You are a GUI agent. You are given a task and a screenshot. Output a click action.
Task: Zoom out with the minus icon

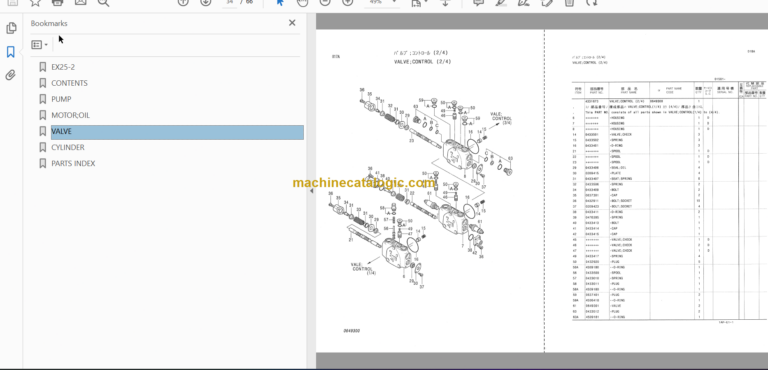click(x=325, y=2)
